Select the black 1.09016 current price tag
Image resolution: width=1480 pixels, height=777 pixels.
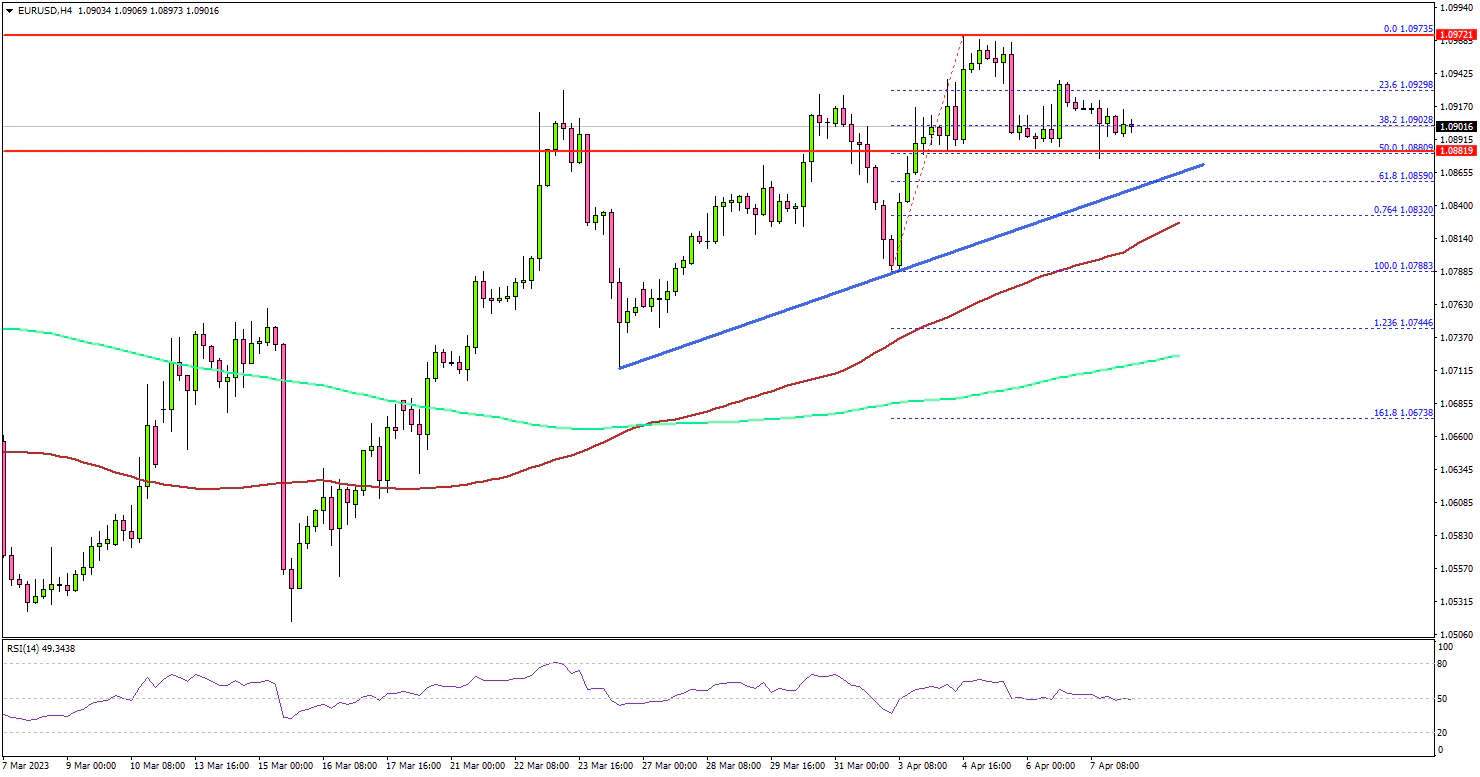point(1455,127)
